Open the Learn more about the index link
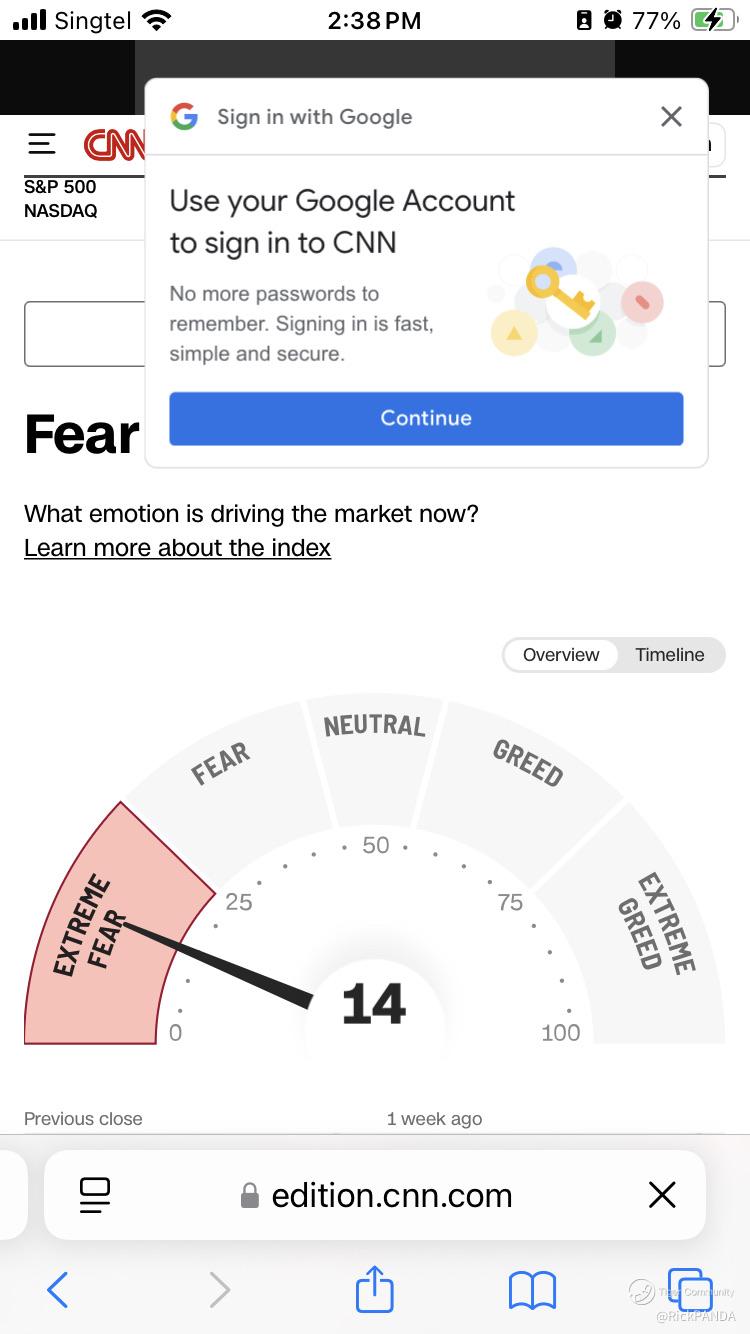Image resolution: width=750 pixels, height=1334 pixels. pyautogui.click(x=177, y=548)
